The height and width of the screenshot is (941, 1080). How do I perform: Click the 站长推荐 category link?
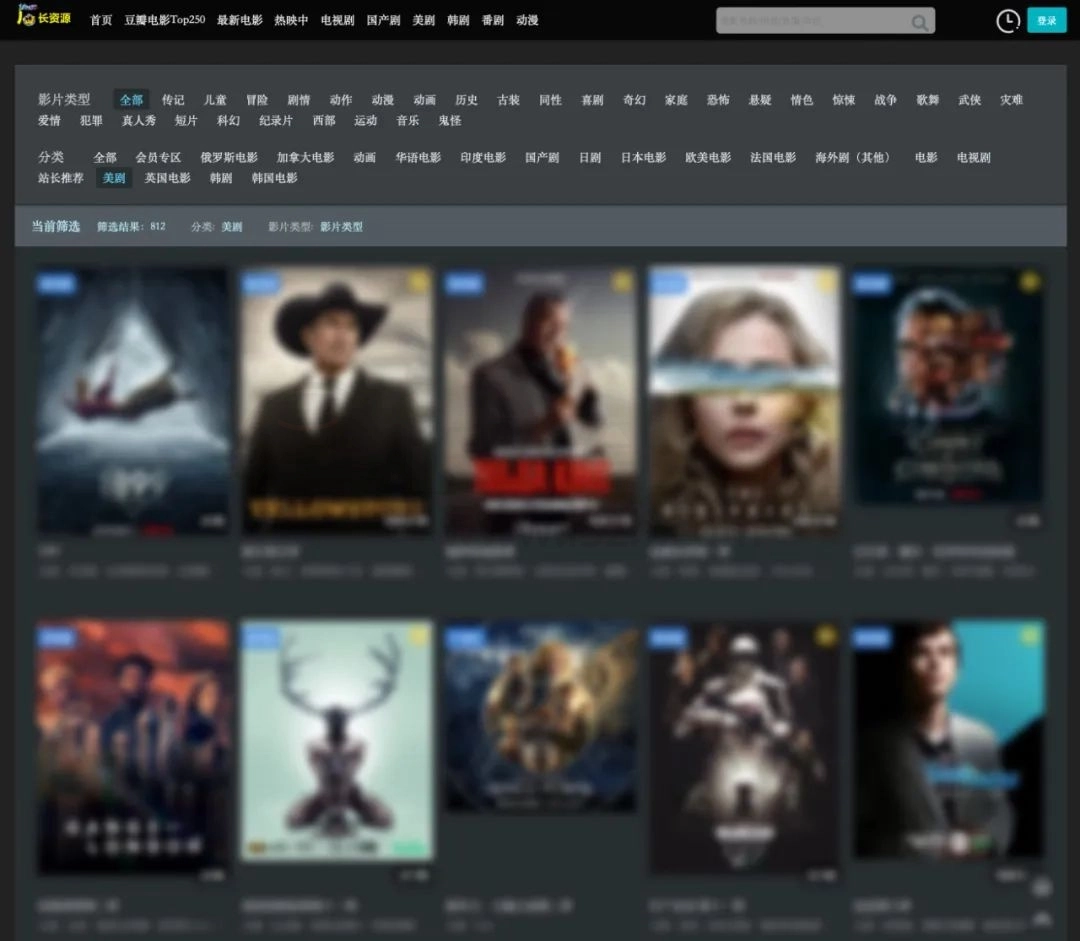[61, 179]
